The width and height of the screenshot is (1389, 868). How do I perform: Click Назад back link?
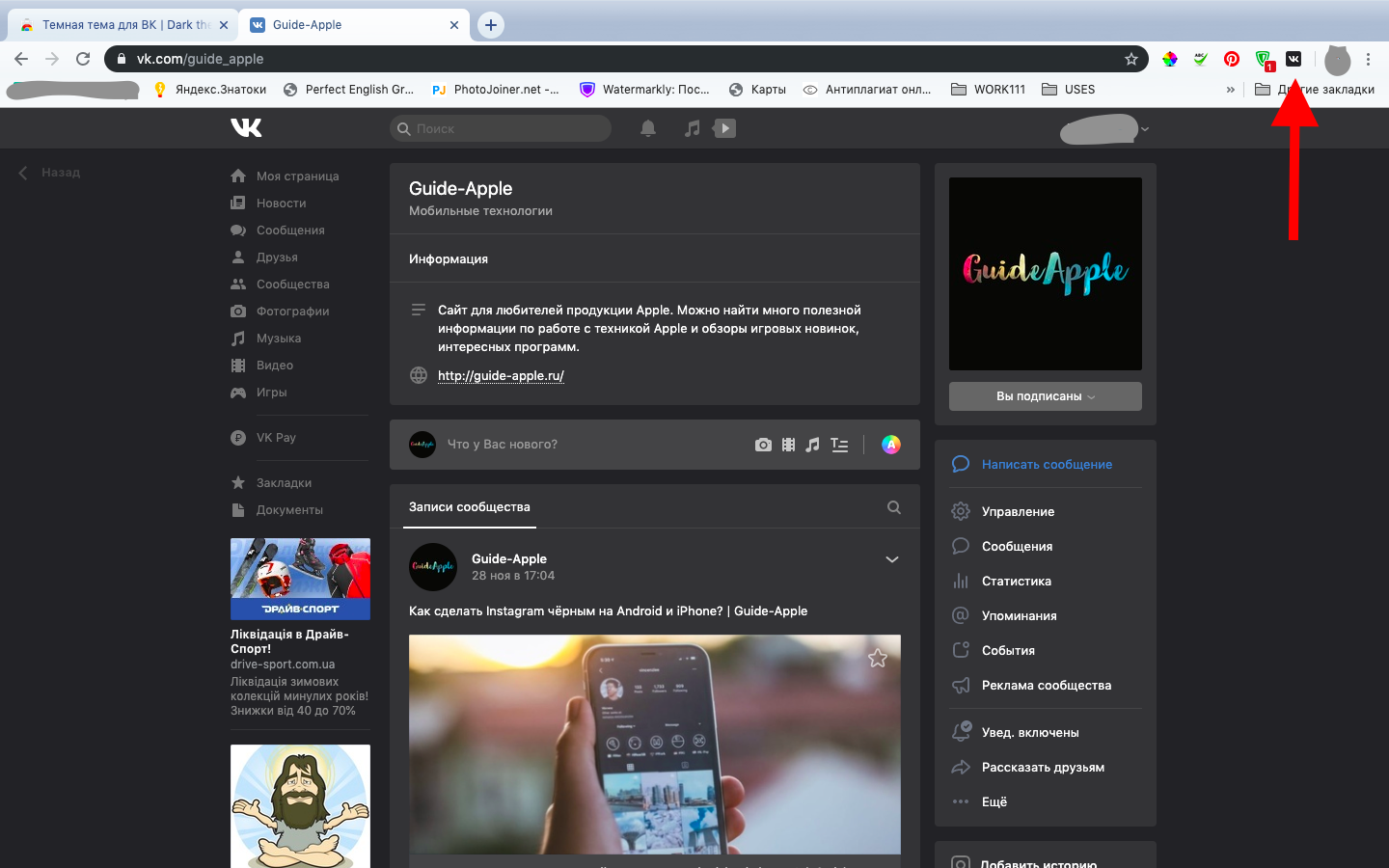pos(50,173)
